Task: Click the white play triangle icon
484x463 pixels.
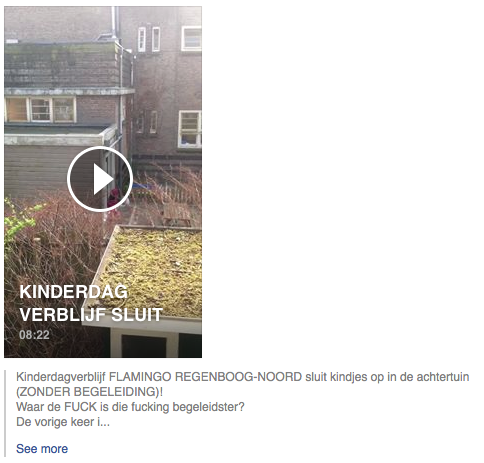Action: (103, 179)
